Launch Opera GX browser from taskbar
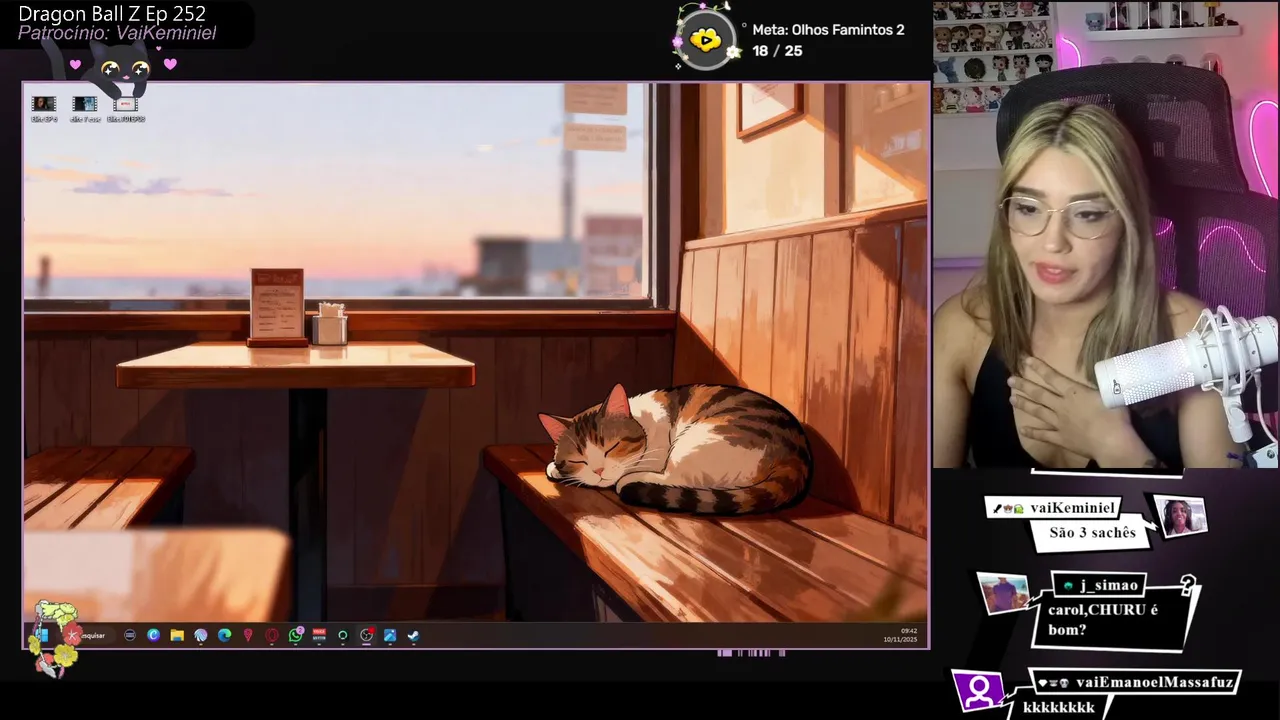The width and height of the screenshot is (1280, 720). 272,635
